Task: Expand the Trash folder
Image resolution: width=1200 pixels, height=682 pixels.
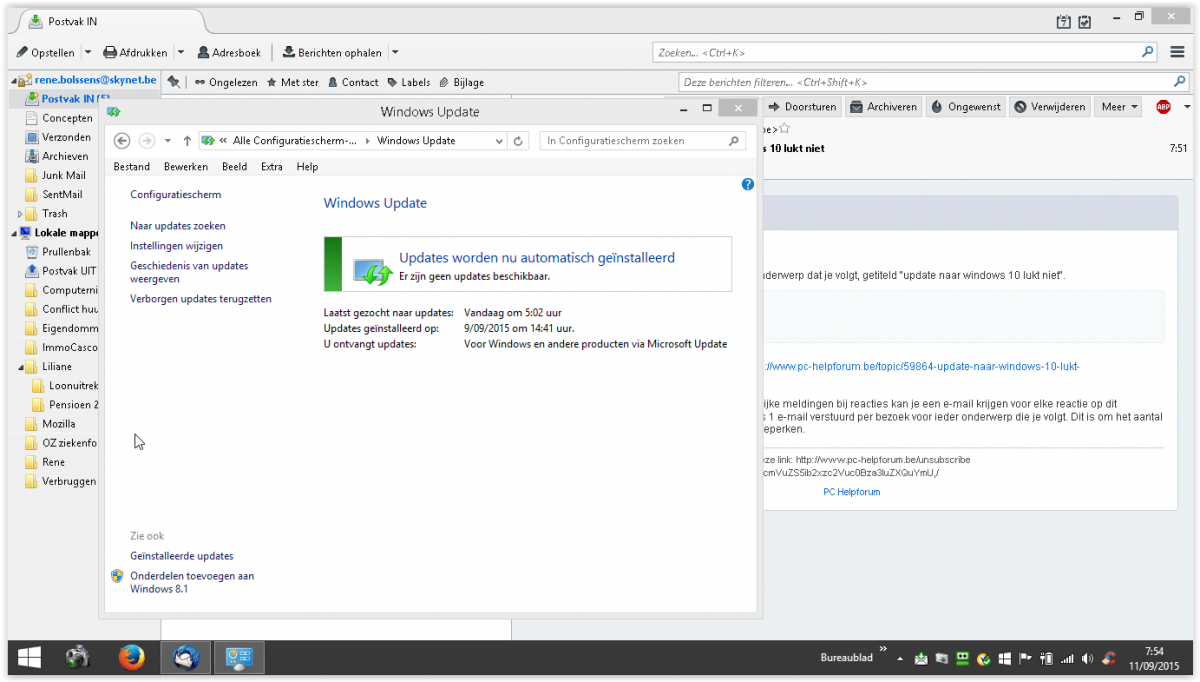Action: tap(21, 214)
